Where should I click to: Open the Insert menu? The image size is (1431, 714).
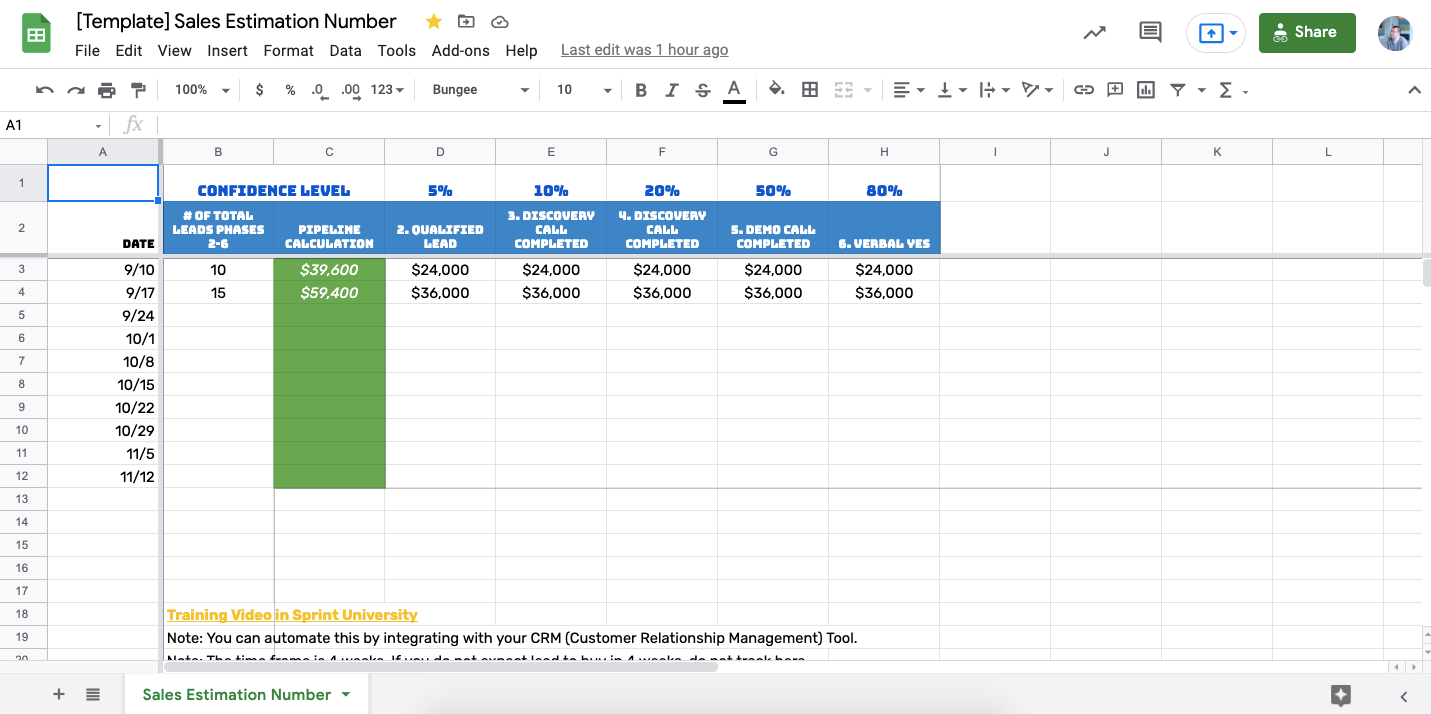pyautogui.click(x=228, y=50)
